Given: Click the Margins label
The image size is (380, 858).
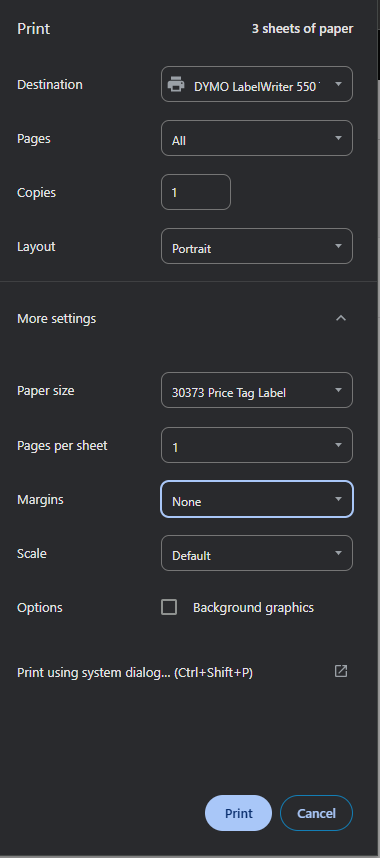Looking at the screenshot, I should (x=40, y=500).
